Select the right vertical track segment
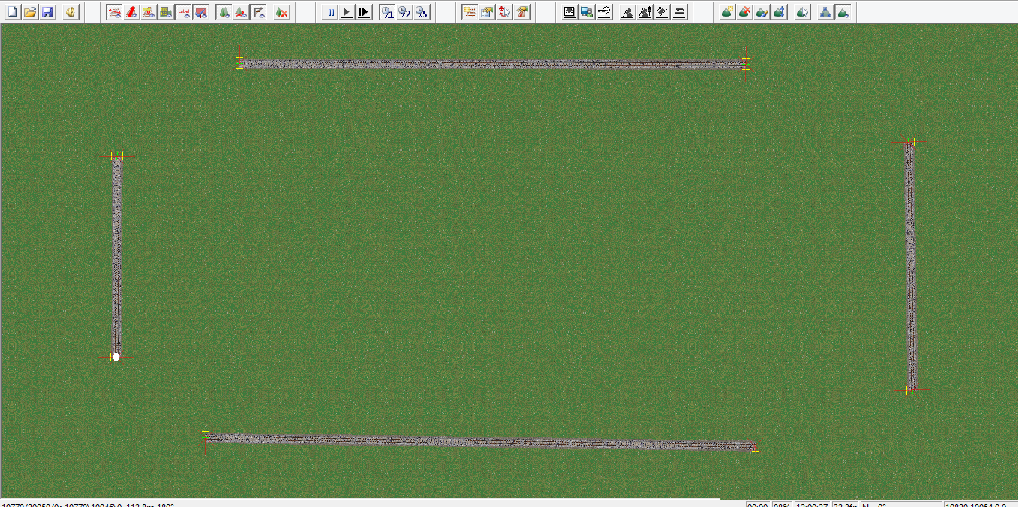The height and width of the screenshot is (507, 1018). pyautogui.click(x=911, y=266)
